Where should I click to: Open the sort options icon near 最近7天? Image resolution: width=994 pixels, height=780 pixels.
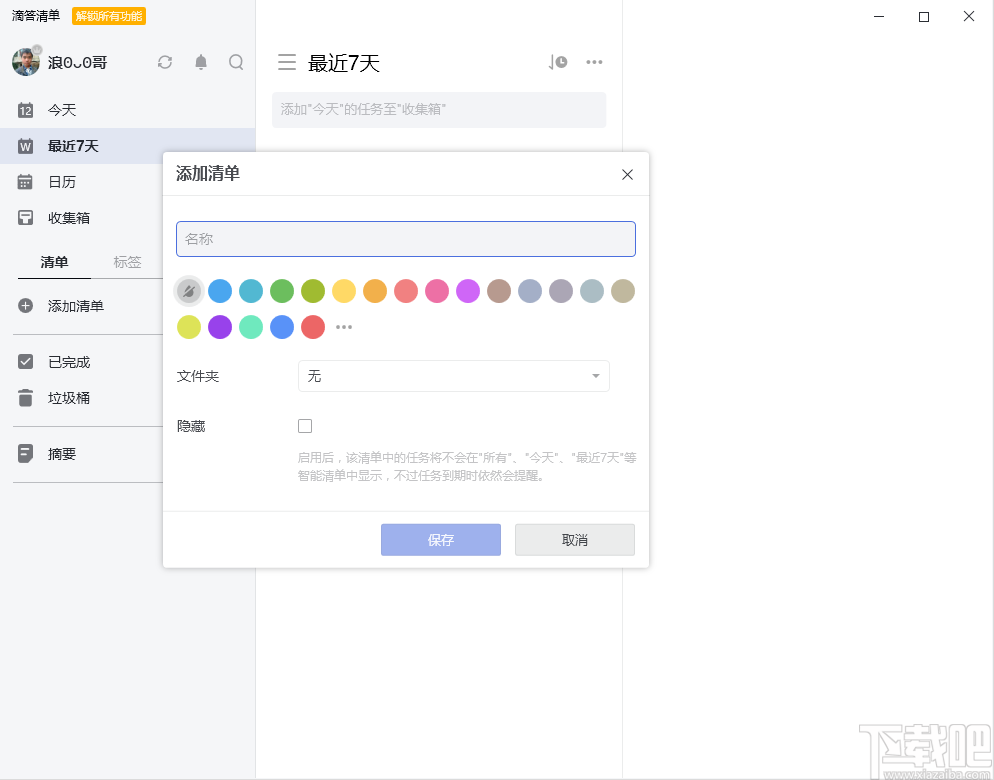(x=556, y=61)
